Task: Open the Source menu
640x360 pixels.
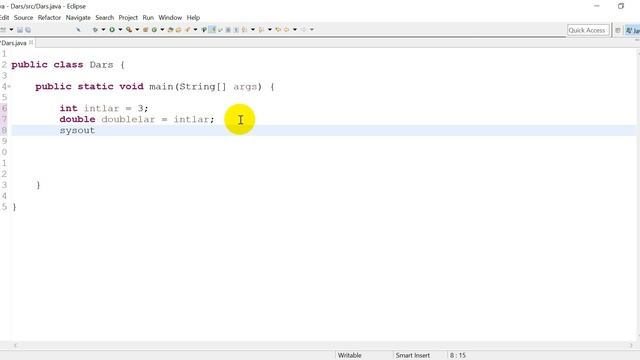Action: 23,18
